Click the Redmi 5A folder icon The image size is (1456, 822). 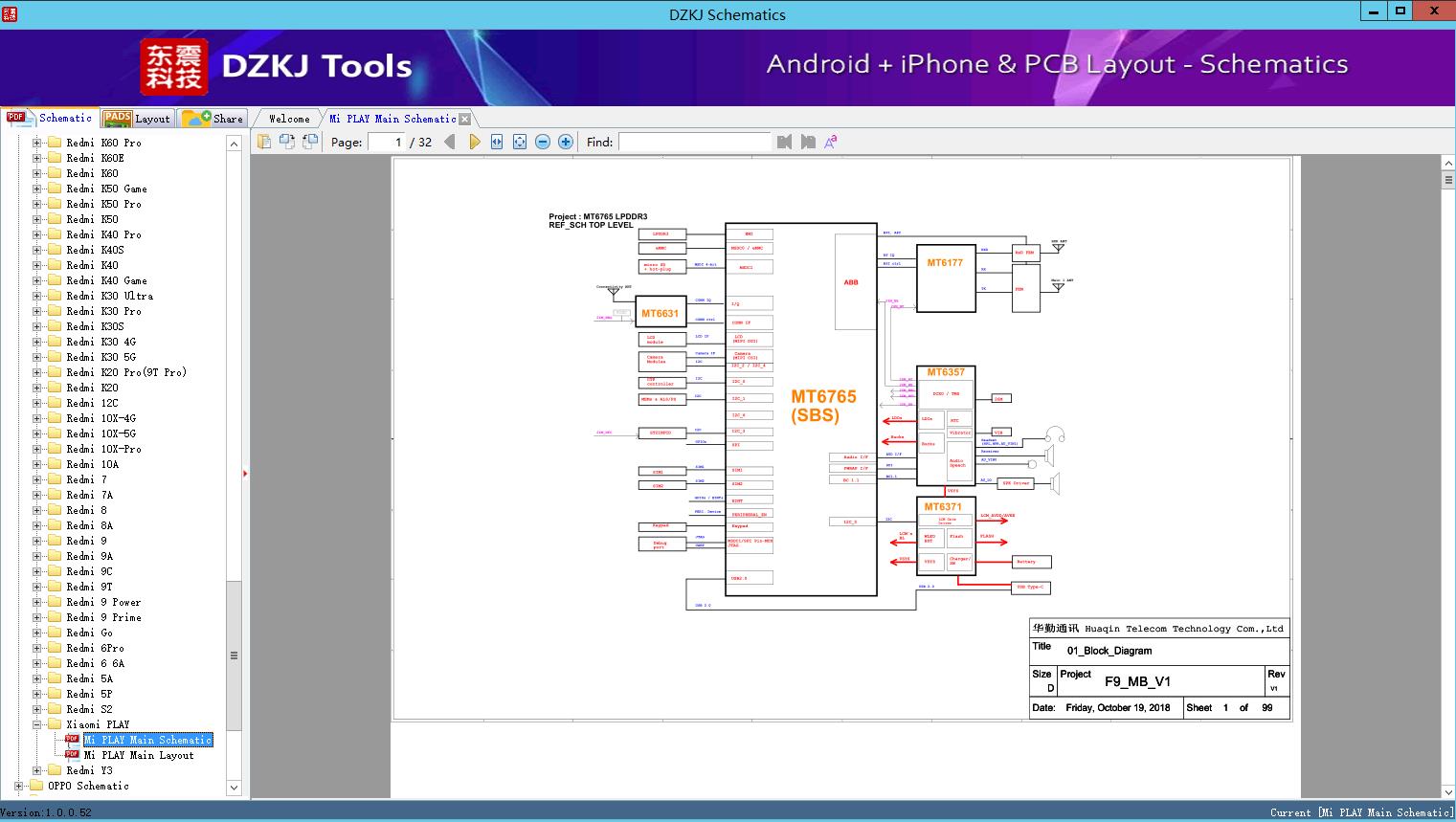pyautogui.click(x=55, y=678)
